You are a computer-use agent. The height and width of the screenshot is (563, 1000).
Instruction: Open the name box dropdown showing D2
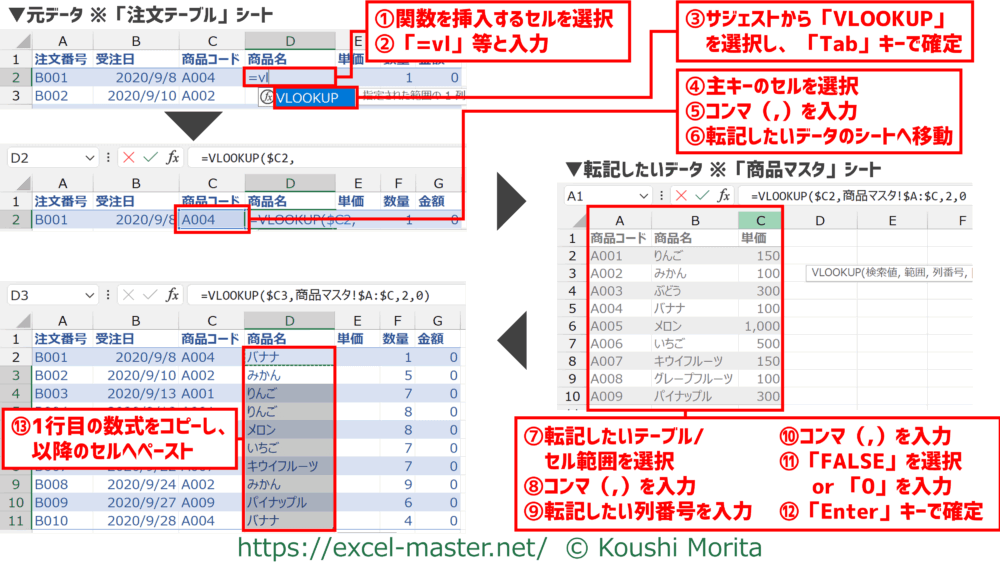pos(91,158)
